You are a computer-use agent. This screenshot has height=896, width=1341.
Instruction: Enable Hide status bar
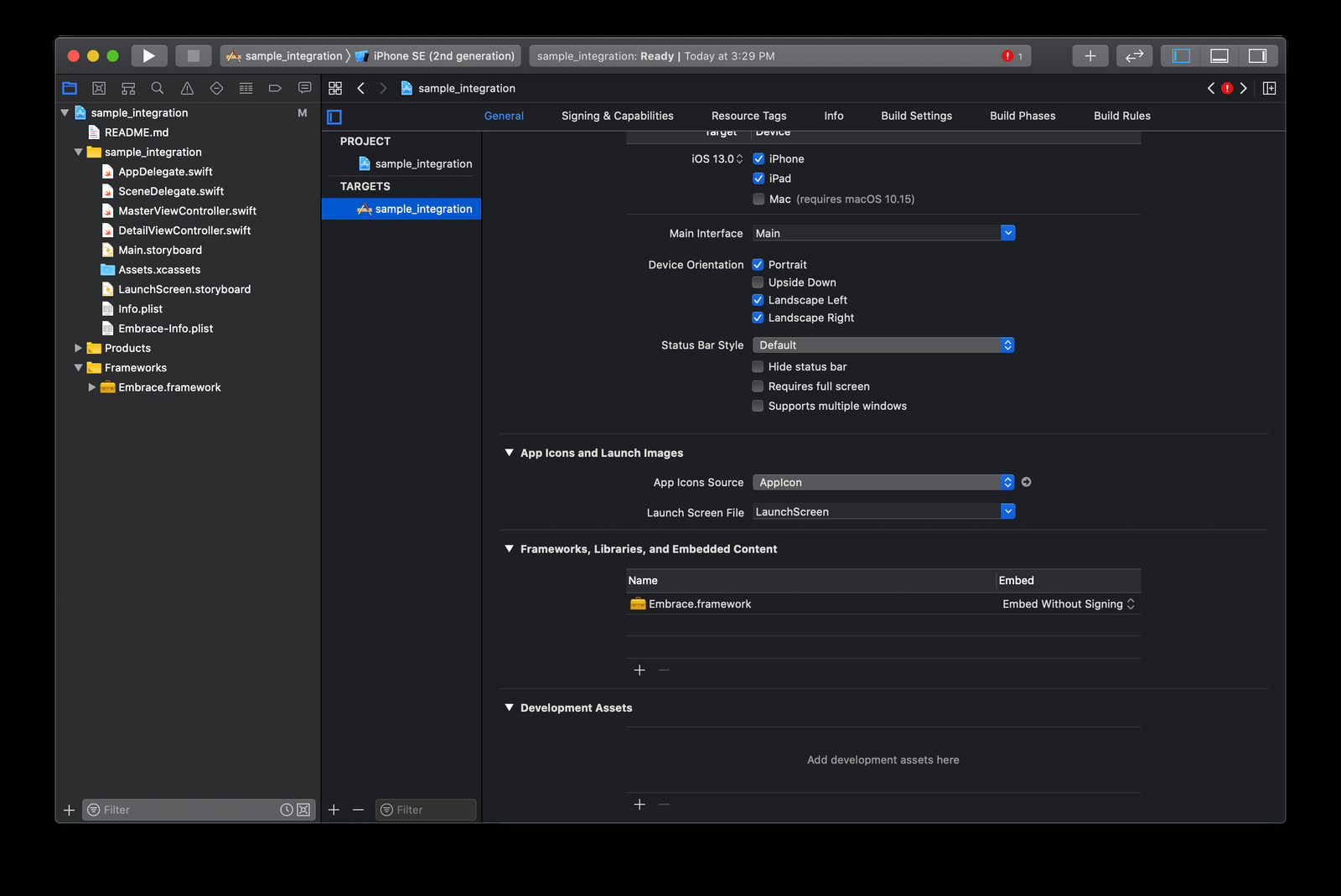pos(758,366)
